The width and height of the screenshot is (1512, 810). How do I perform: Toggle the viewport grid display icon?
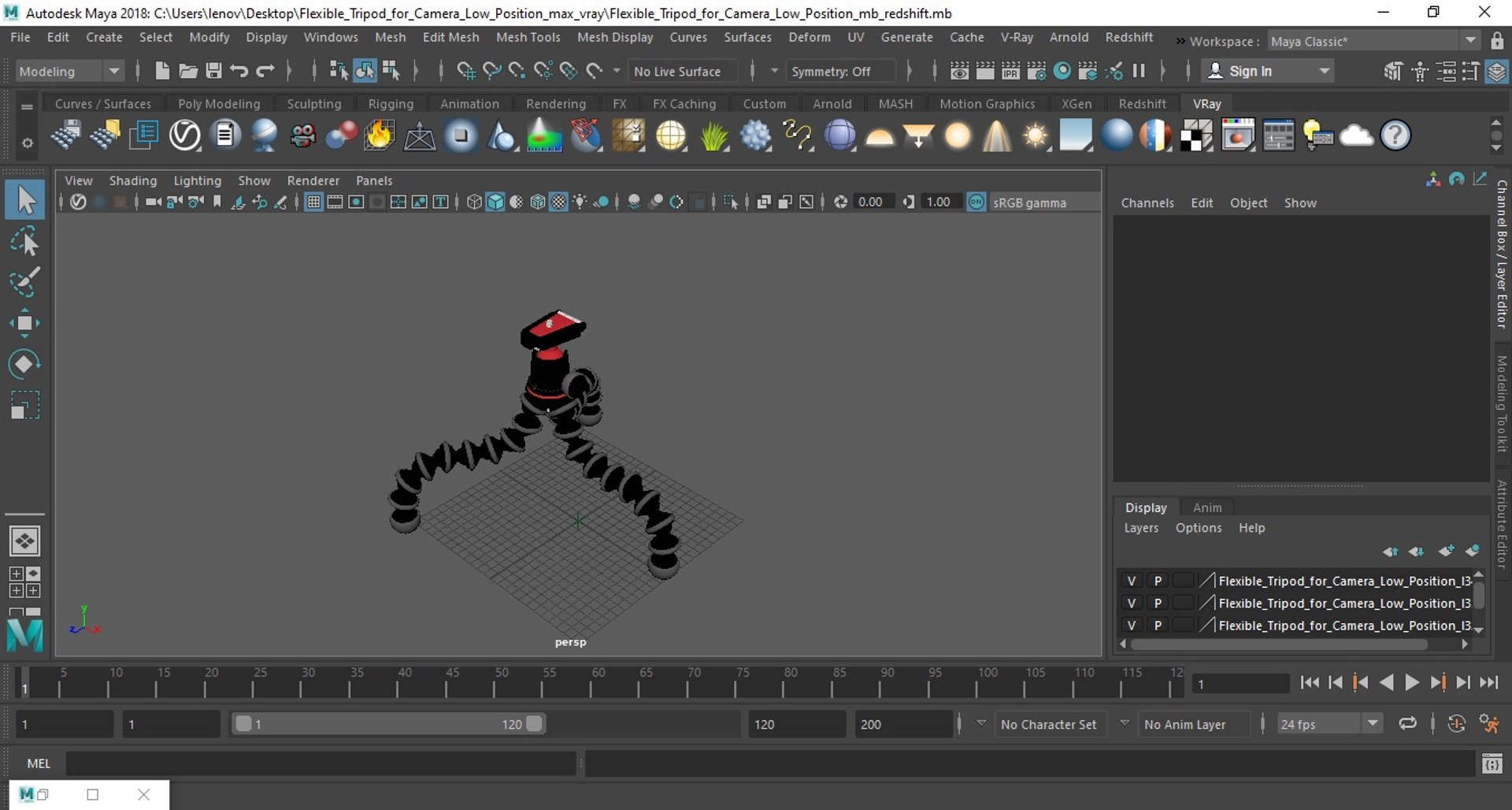tap(313, 202)
